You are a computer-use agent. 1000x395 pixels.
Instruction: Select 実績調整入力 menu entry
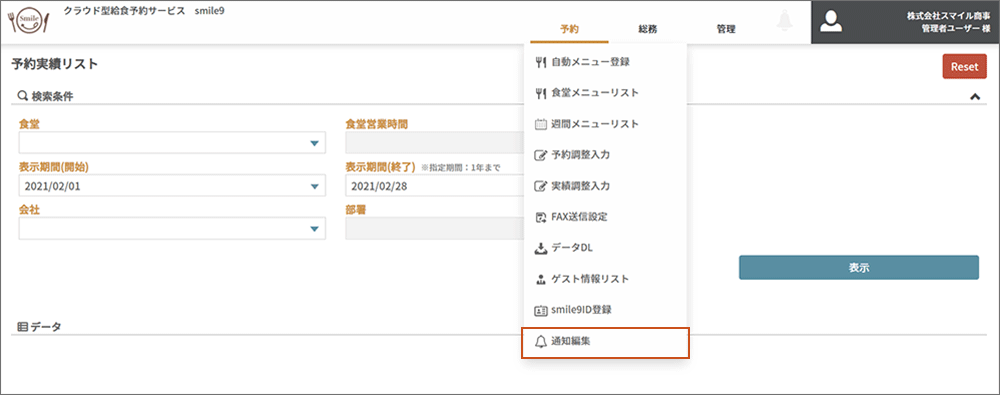pos(605,186)
